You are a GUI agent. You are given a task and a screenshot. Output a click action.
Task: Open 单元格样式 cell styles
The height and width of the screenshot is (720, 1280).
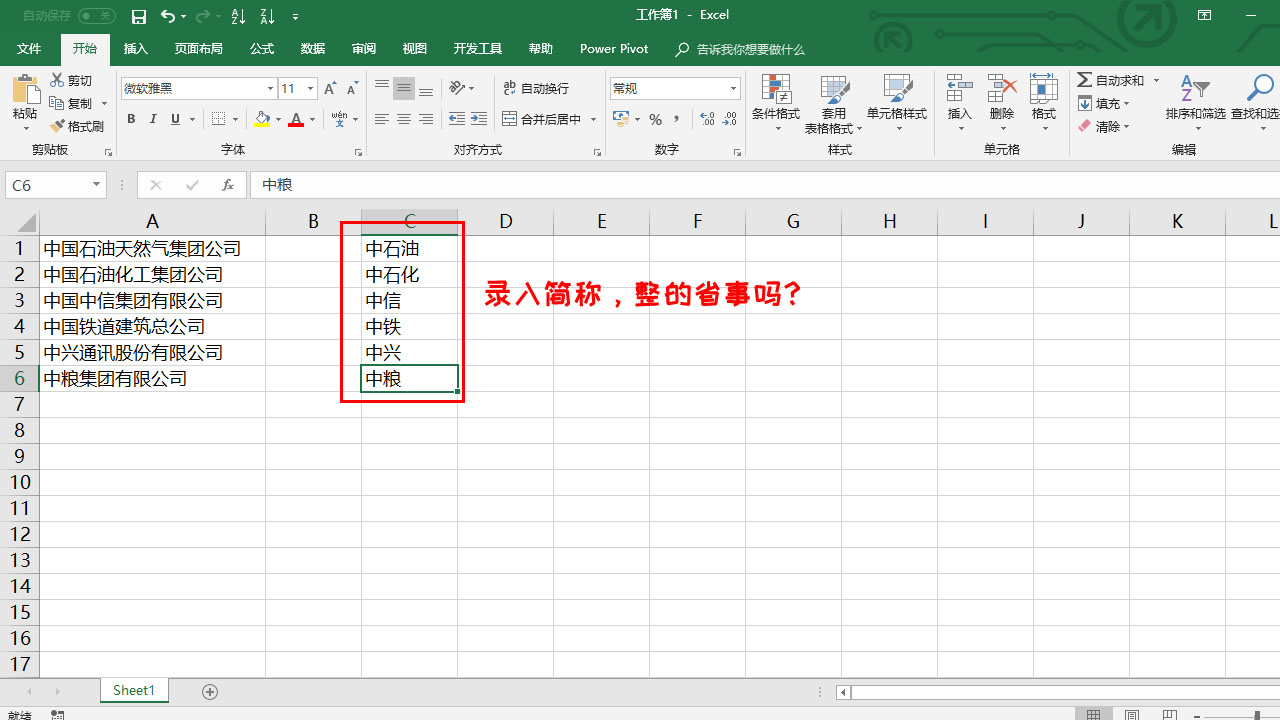click(897, 103)
